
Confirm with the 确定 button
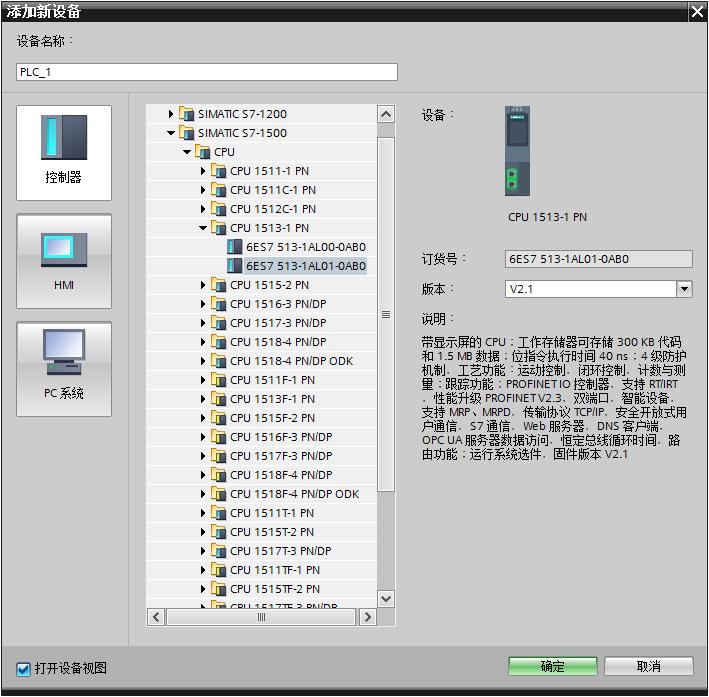pos(553,666)
